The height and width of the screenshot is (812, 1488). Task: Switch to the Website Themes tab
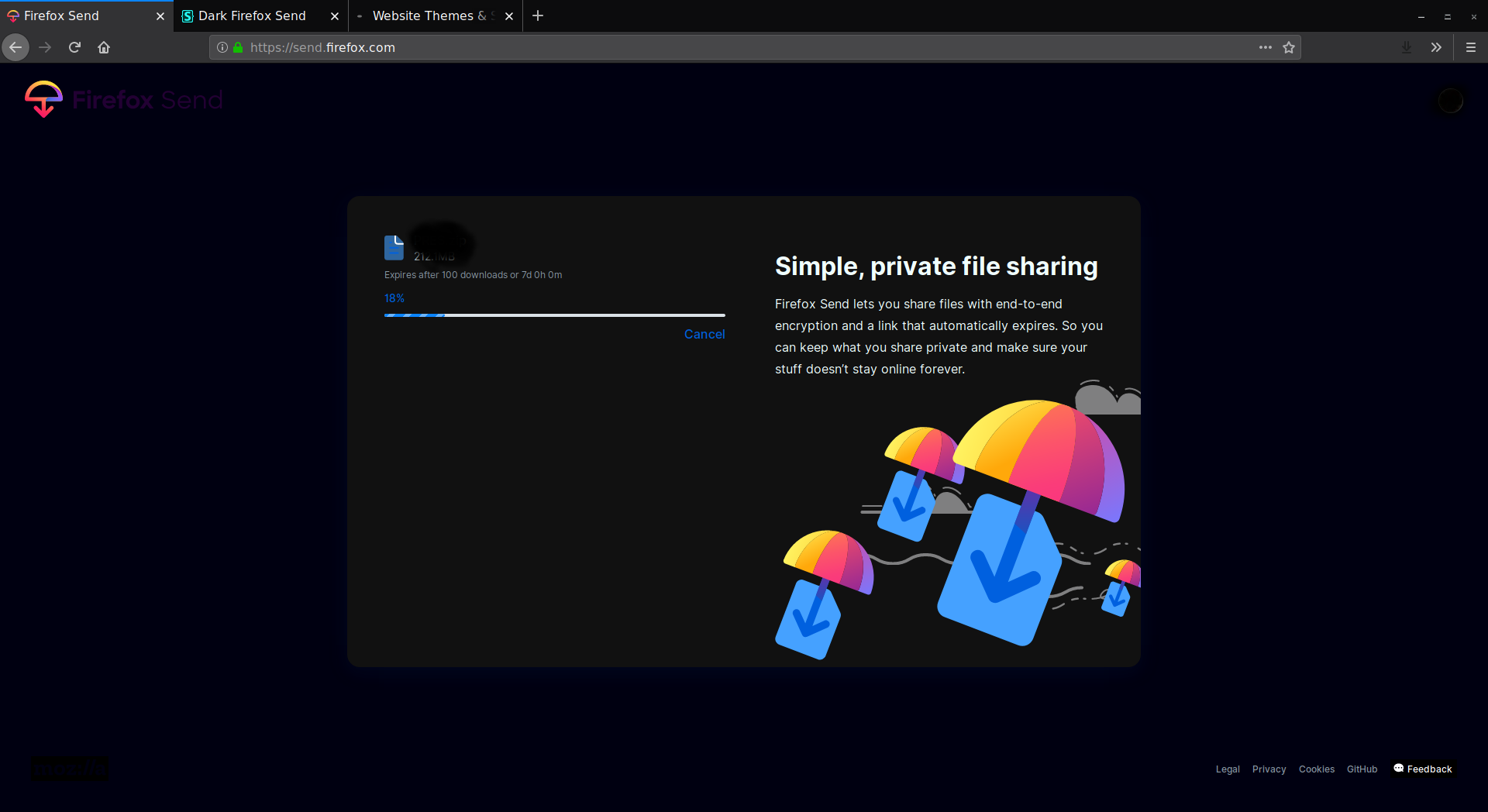tap(426, 15)
